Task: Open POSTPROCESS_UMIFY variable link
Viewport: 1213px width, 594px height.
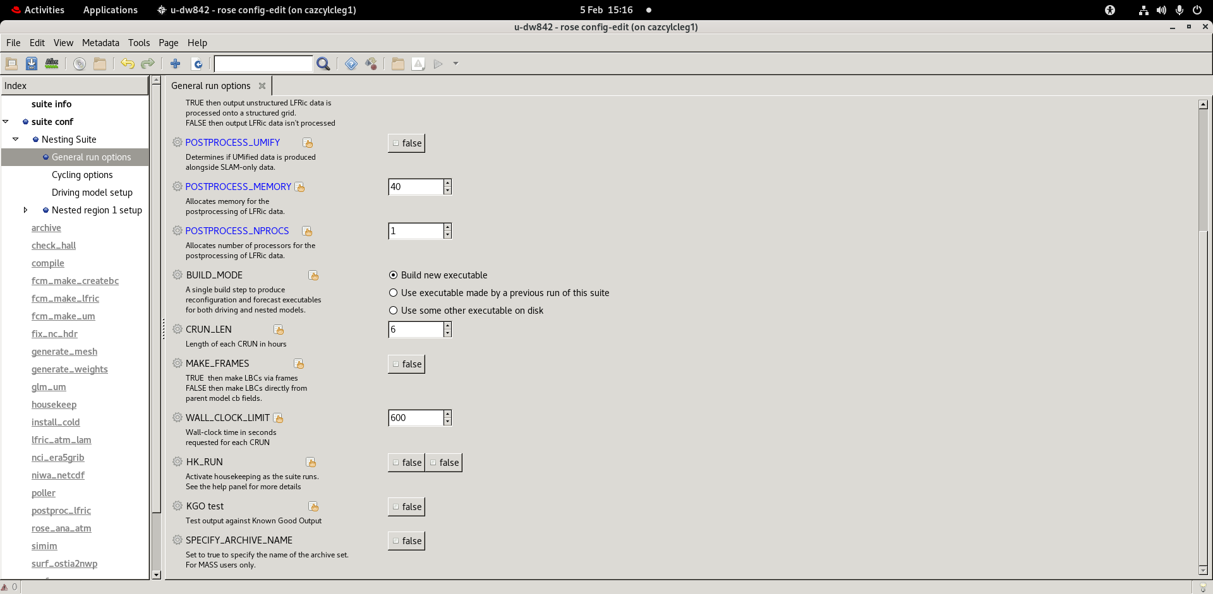Action: (x=232, y=143)
